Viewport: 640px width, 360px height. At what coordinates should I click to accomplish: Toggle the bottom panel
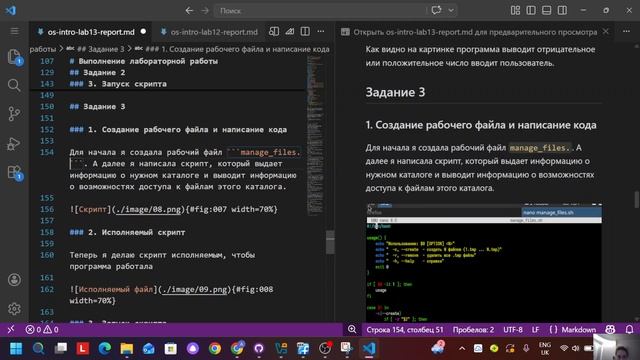coord(547,11)
